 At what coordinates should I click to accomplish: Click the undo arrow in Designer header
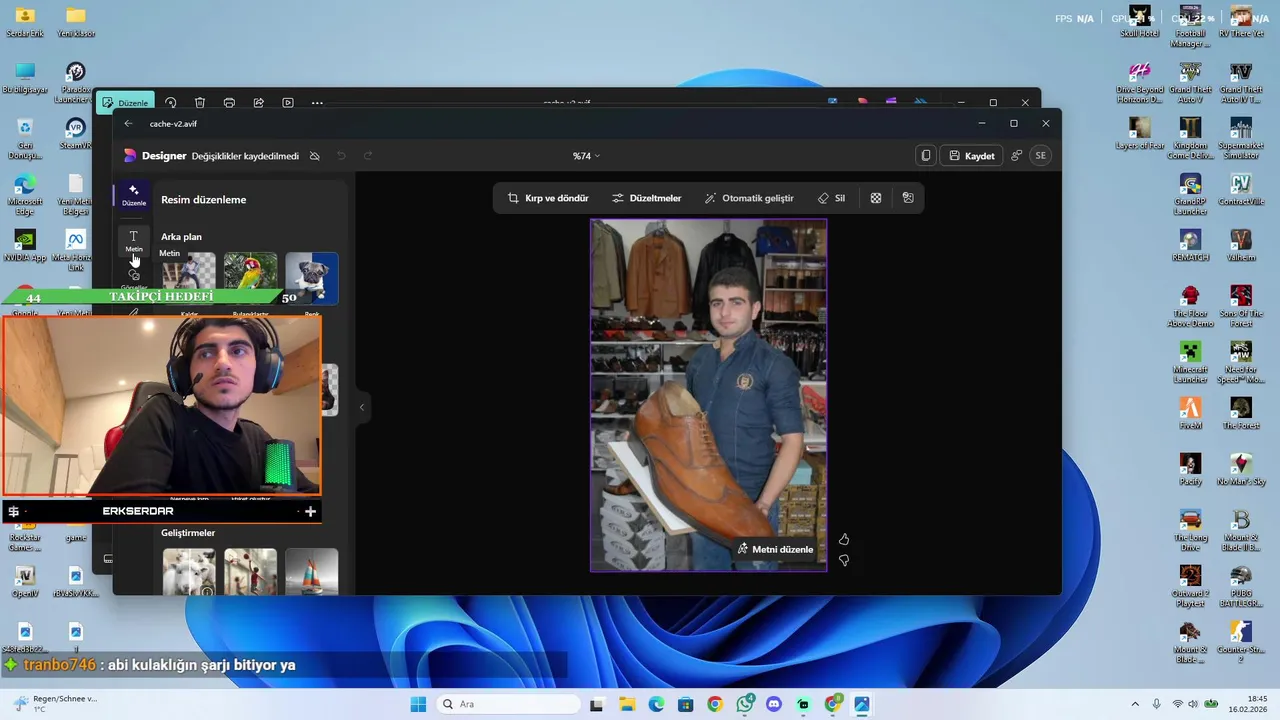[x=341, y=156]
